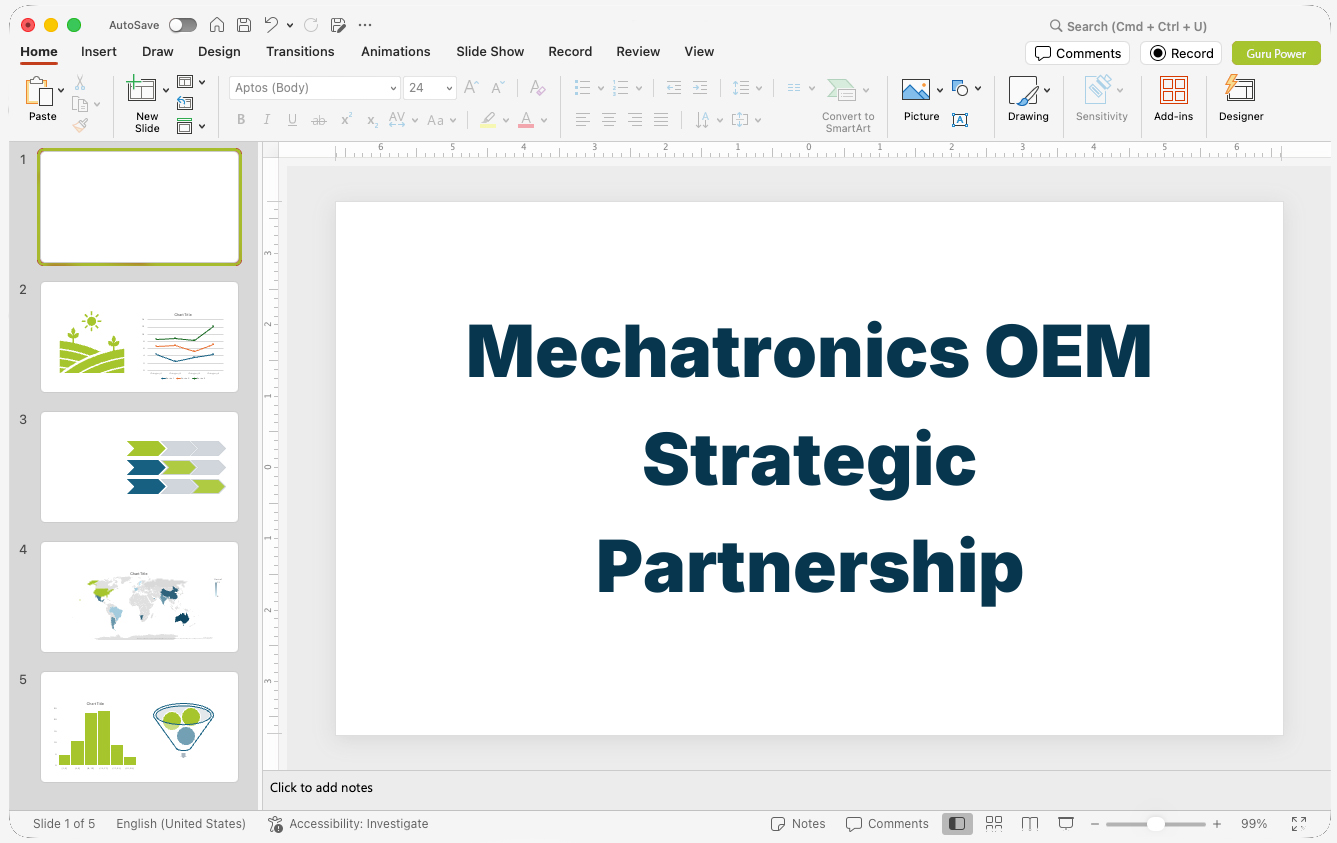Click the red font color swatch
The image size is (1337, 843).
[x=526, y=120]
